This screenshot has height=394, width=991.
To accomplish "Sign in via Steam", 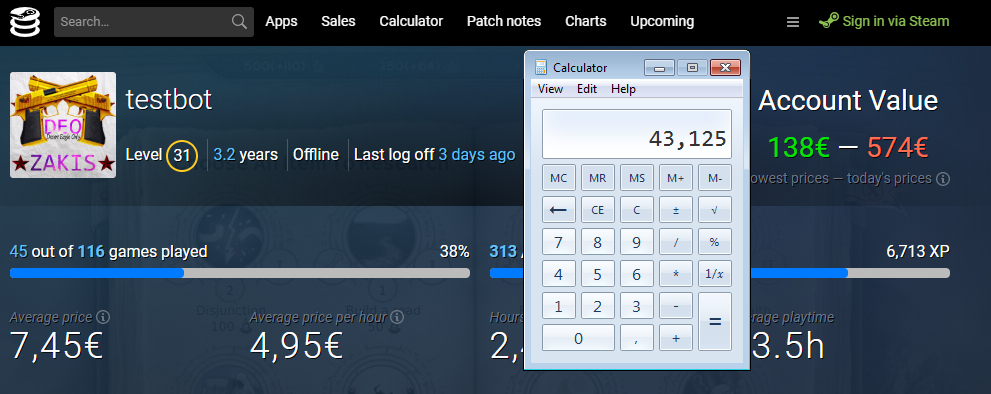I will click(x=884, y=22).
